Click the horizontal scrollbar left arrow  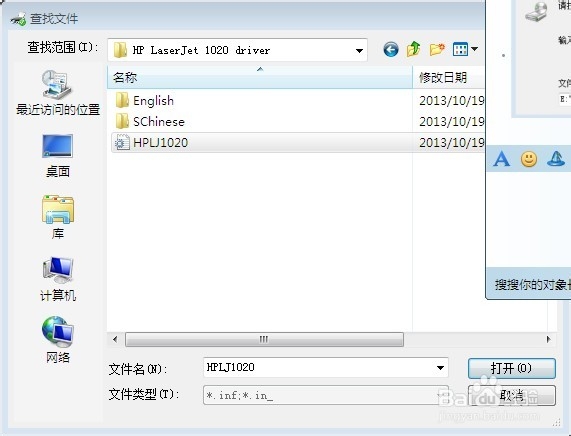pyautogui.click(x=115, y=339)
